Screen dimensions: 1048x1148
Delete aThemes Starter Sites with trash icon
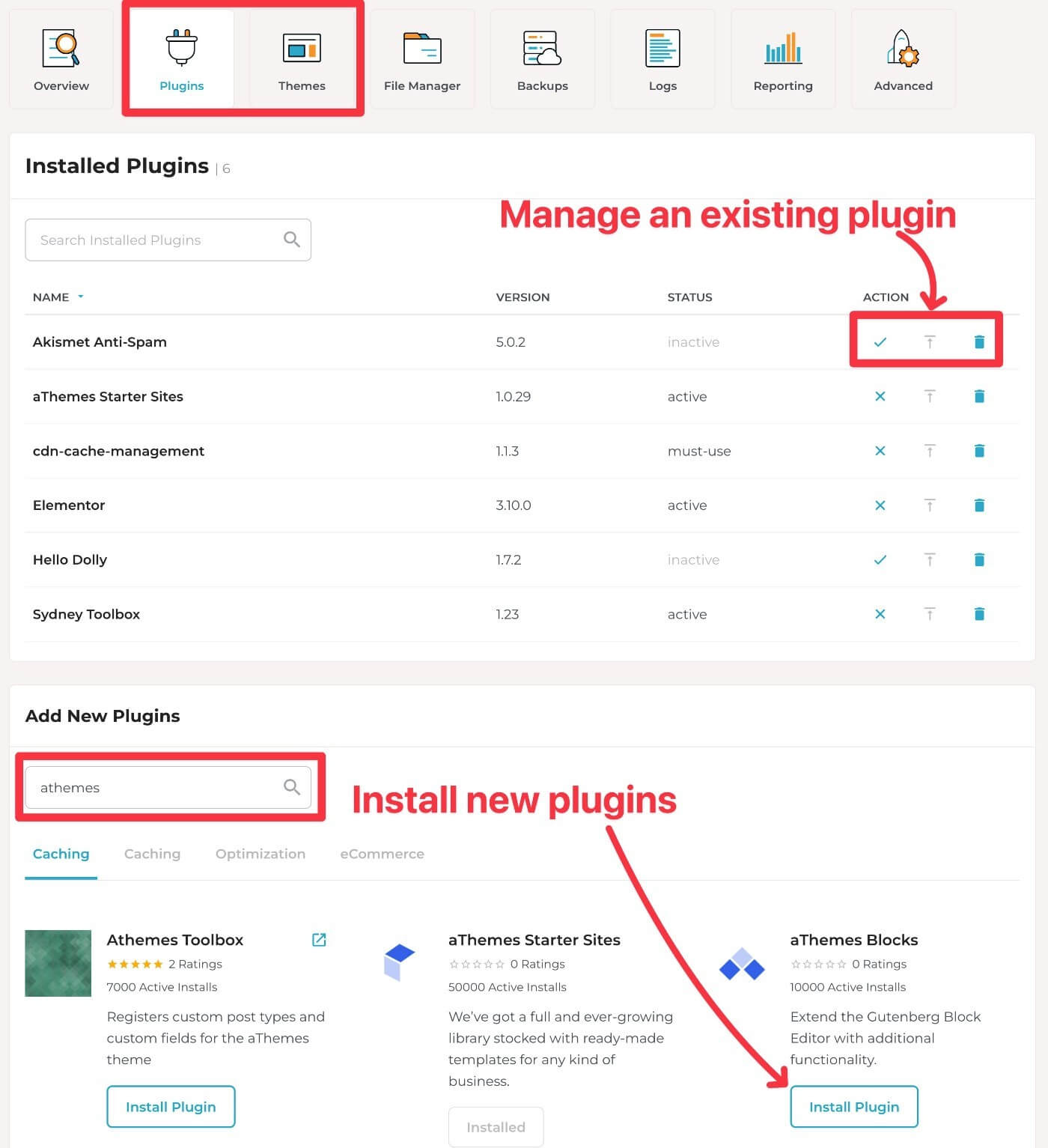[x=979, y=396]
